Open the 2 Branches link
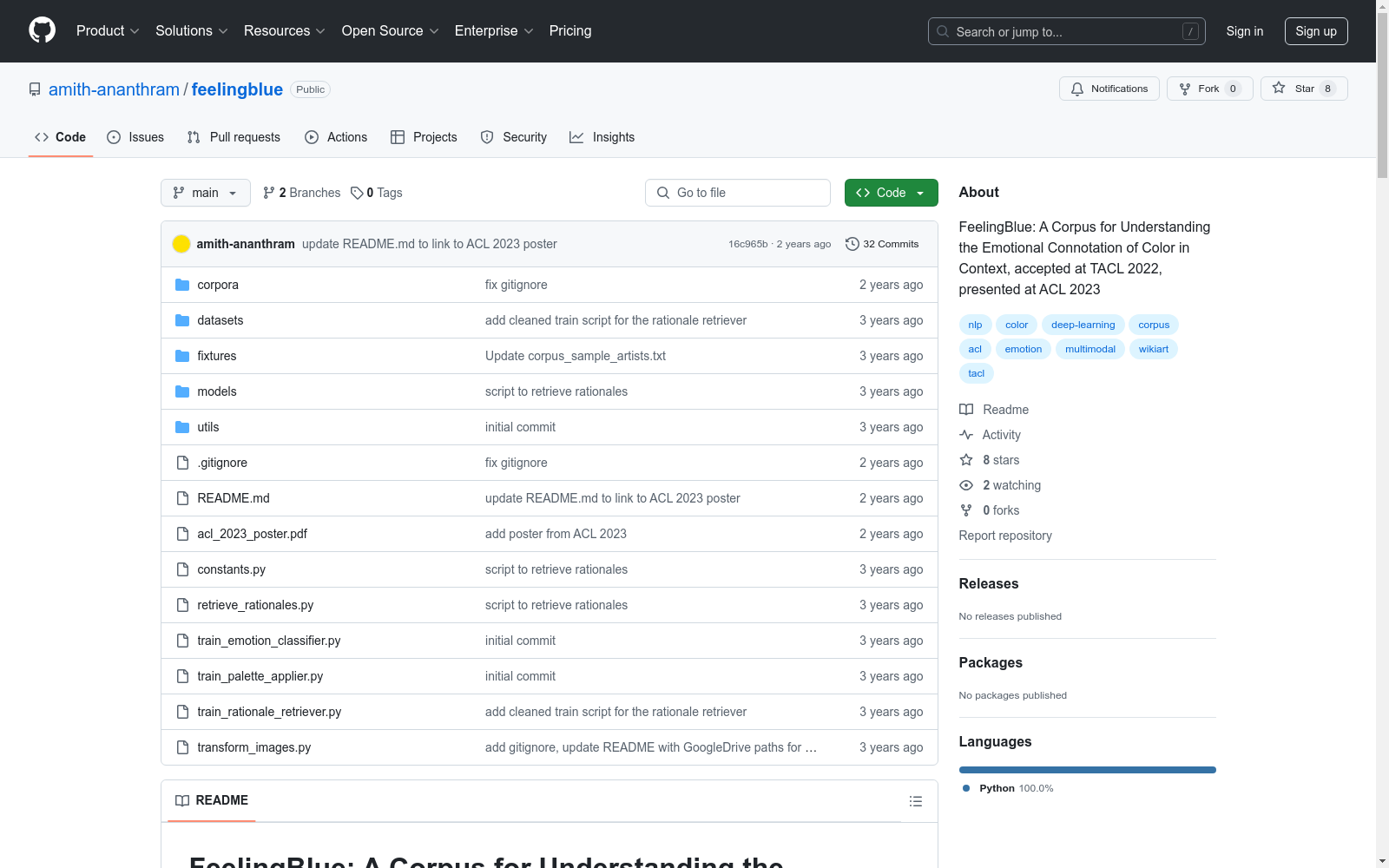 pos(301,193)
